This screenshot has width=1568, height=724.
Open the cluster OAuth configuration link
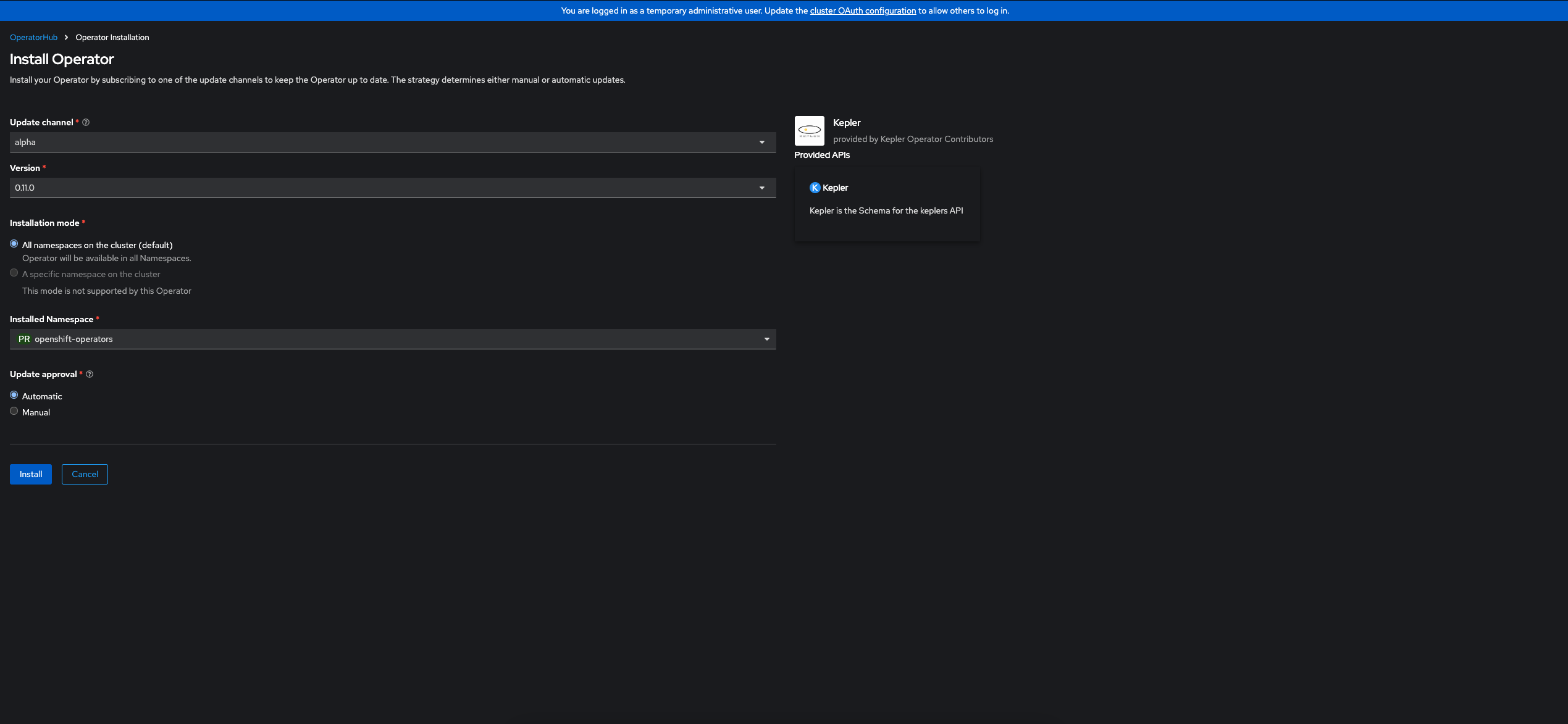(863, 10)
